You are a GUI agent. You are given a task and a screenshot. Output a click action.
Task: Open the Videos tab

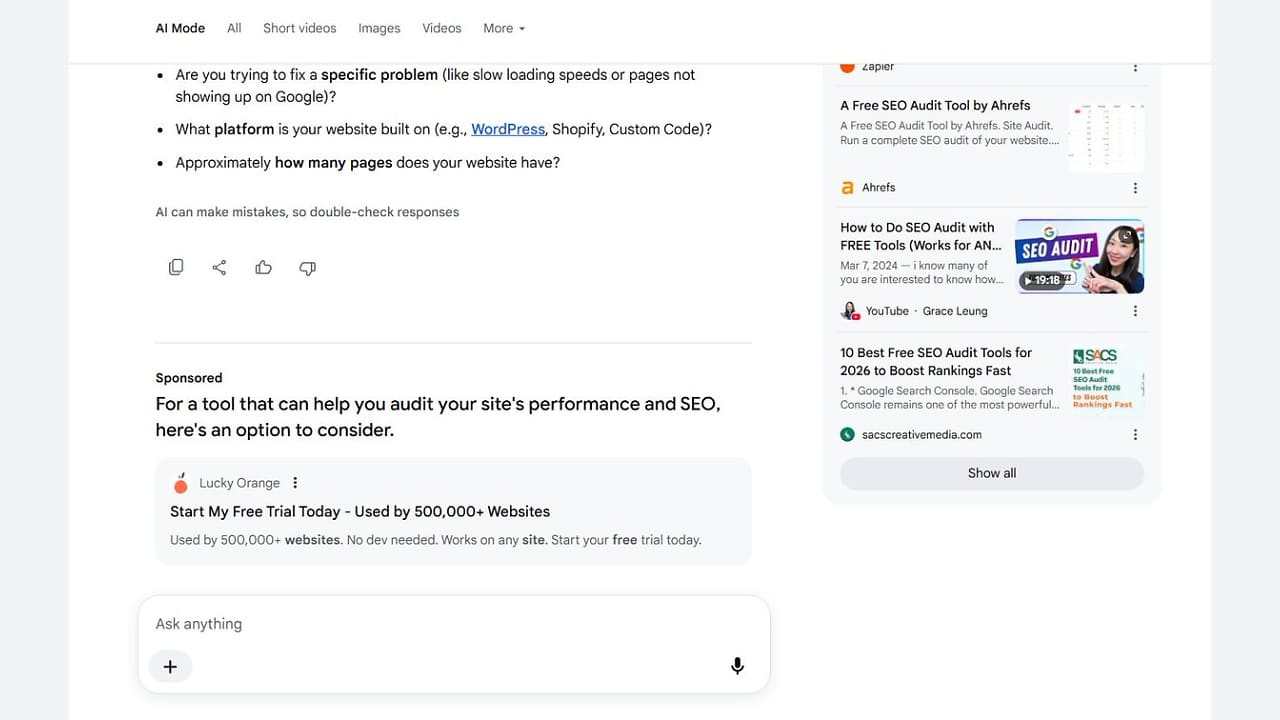click(x=442, y=28)
